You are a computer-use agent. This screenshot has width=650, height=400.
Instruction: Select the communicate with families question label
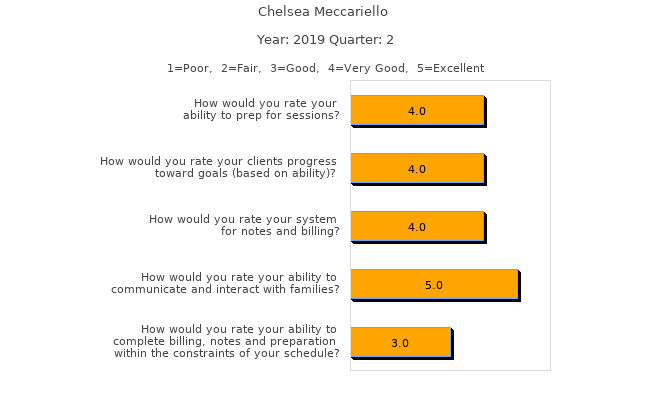pos(225,283)
